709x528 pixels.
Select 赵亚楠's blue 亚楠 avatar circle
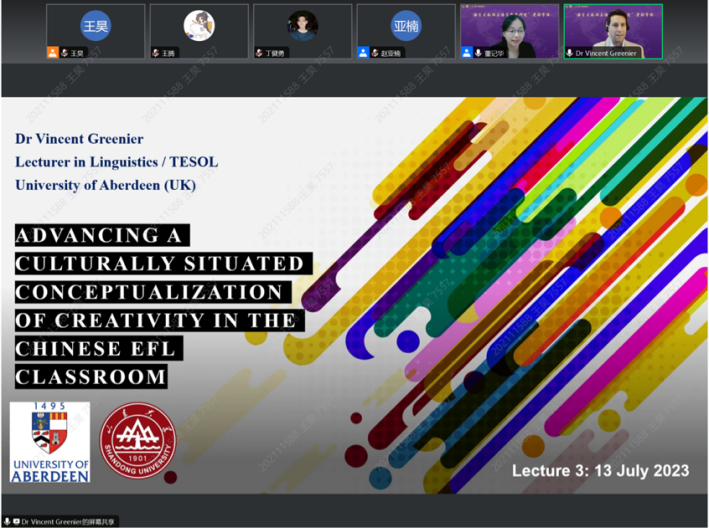tap(406, 25)
